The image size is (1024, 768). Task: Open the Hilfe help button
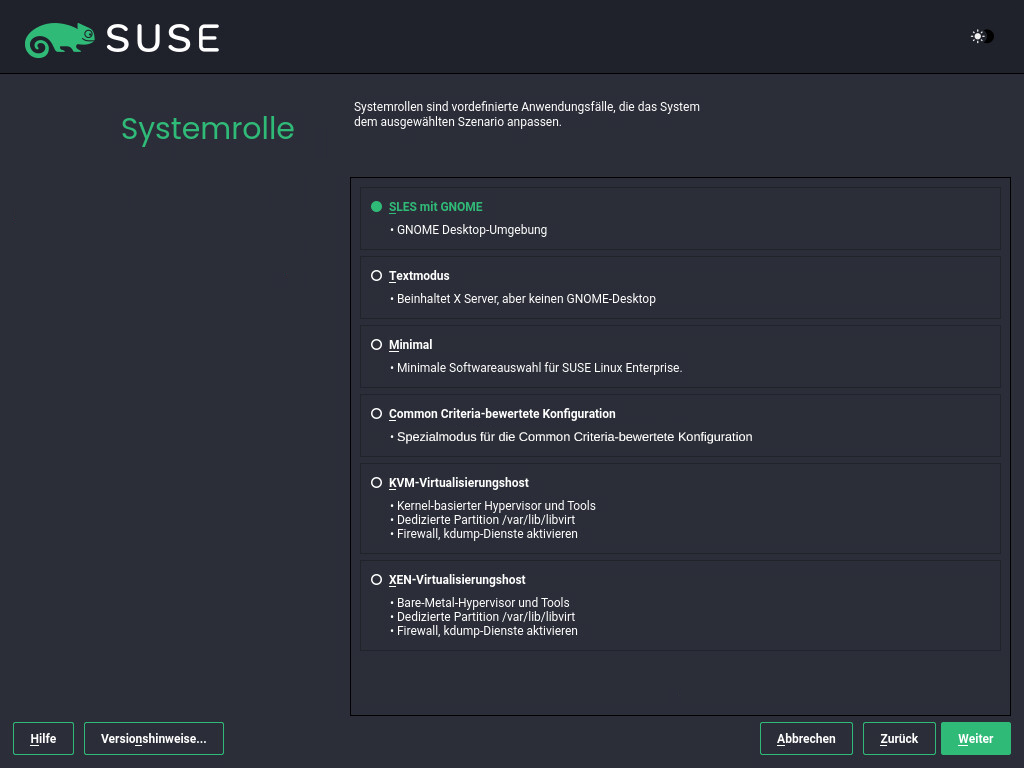point(43,739)
